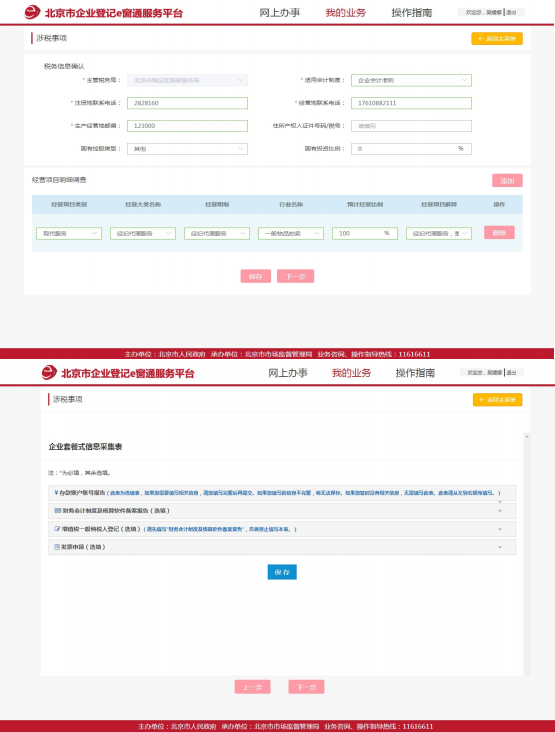Click 退出 on the 企业套餐式信息采集表 page header
The image size is (555, 732).
click(x=512, y=373)
